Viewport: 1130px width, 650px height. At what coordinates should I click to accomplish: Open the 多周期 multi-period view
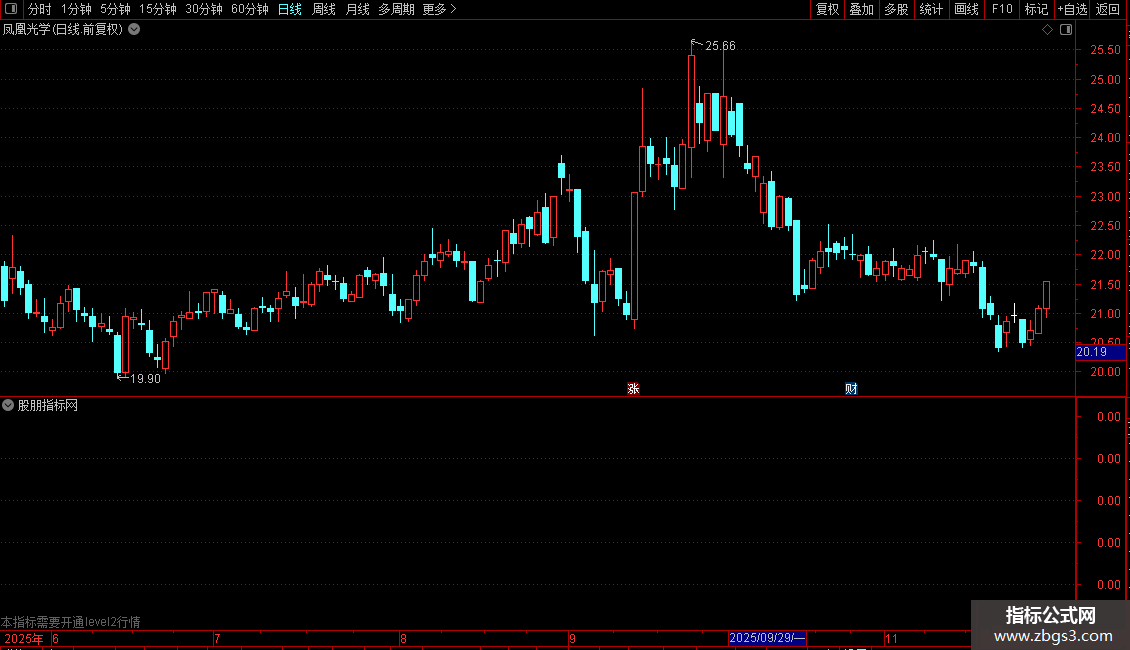click(x=396, y=9)
